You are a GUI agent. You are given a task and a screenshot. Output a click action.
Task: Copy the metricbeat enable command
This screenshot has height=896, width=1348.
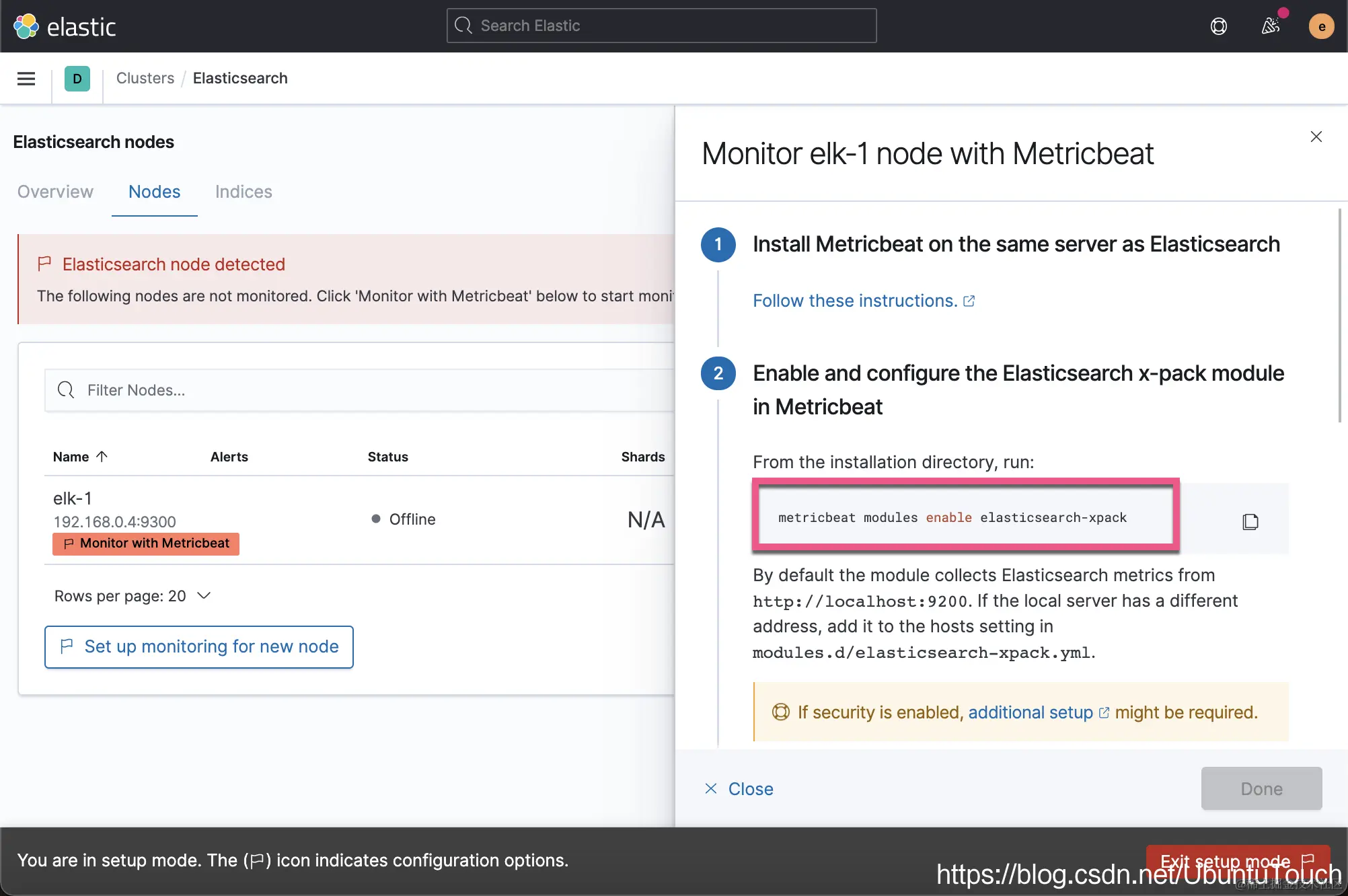tap(1250, 521)
